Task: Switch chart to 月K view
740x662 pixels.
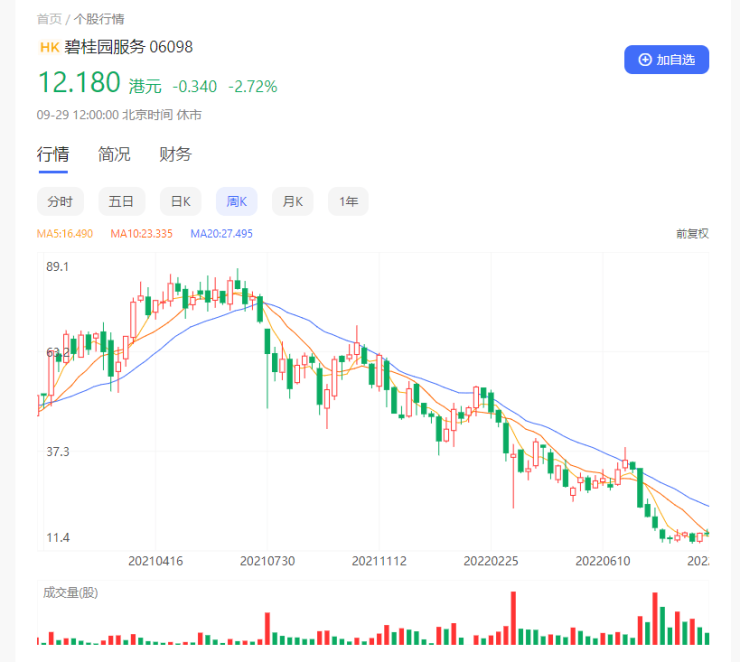Action: [x=292, y=201]
